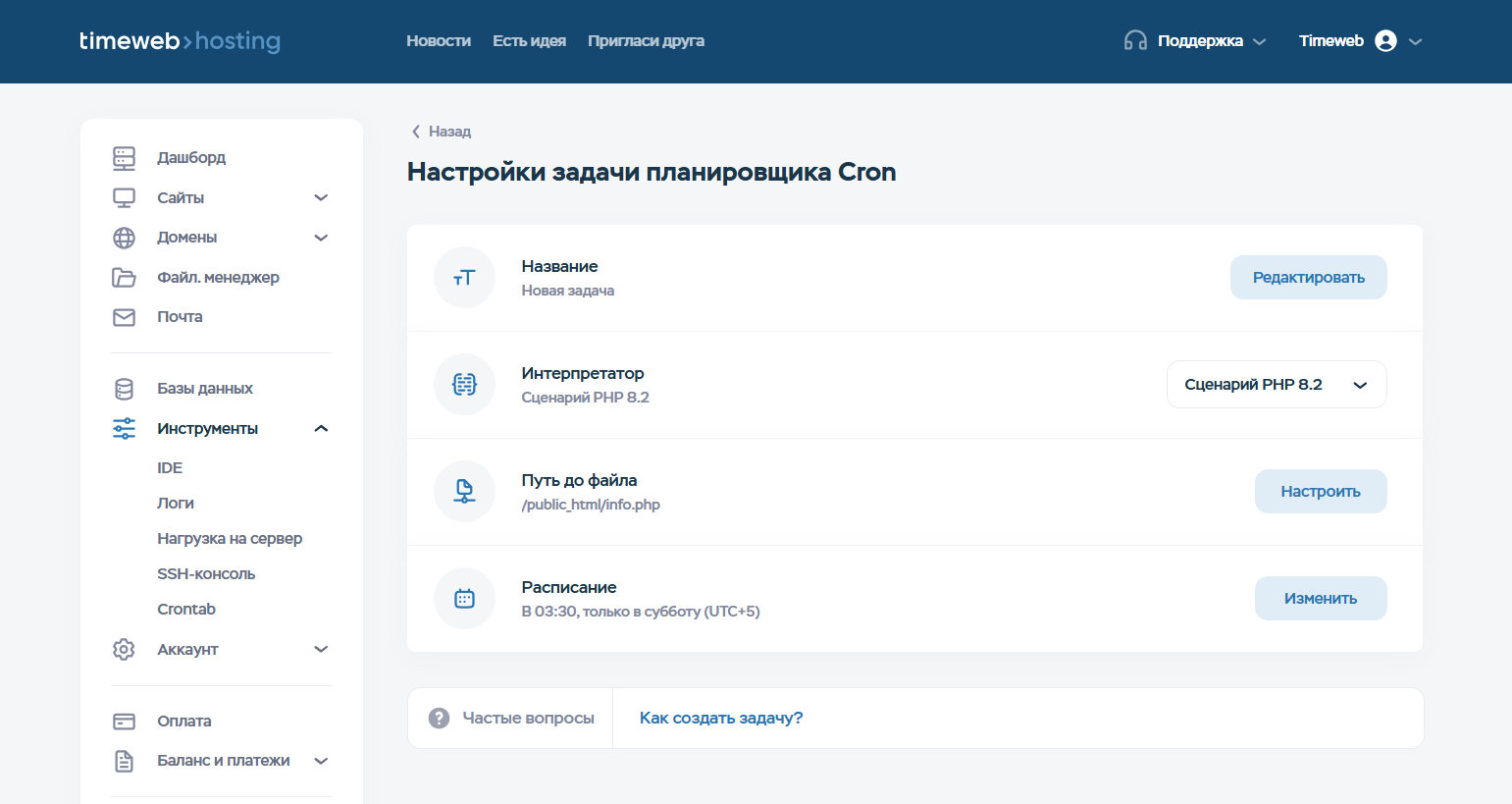This screenshot has height=804, width=1512.
Task: Click Изменить to change the schedule
Action: tap(1320, 599)
